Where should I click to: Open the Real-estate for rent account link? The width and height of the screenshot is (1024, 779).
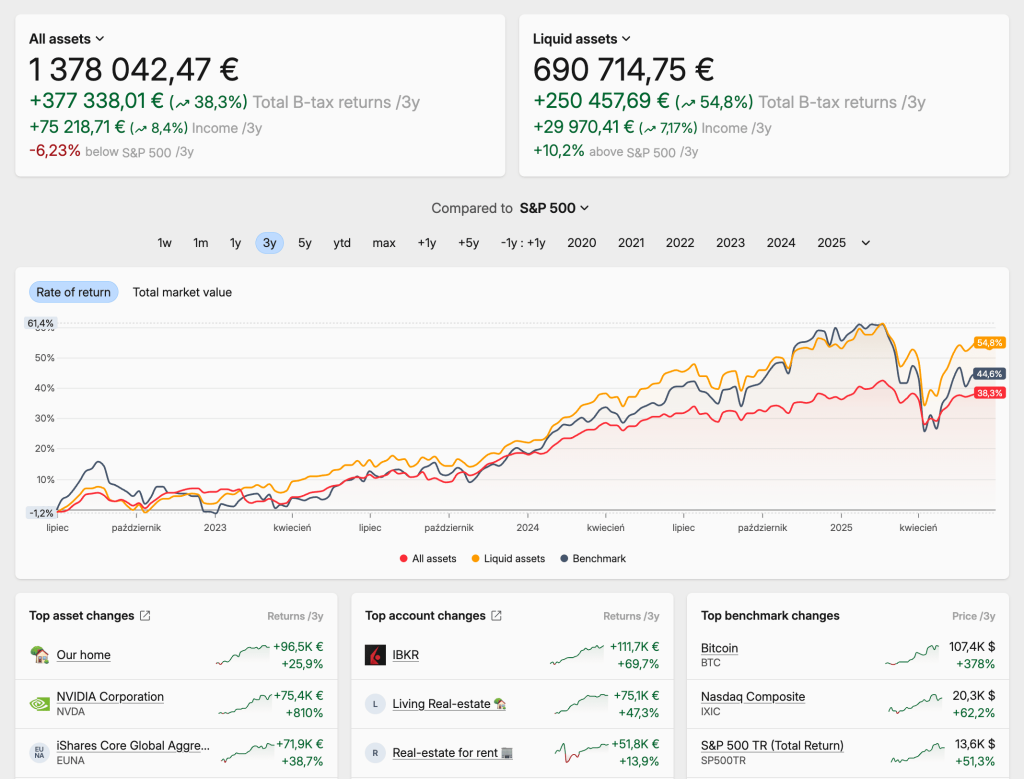pyautogui.click(x=453, y=753)
